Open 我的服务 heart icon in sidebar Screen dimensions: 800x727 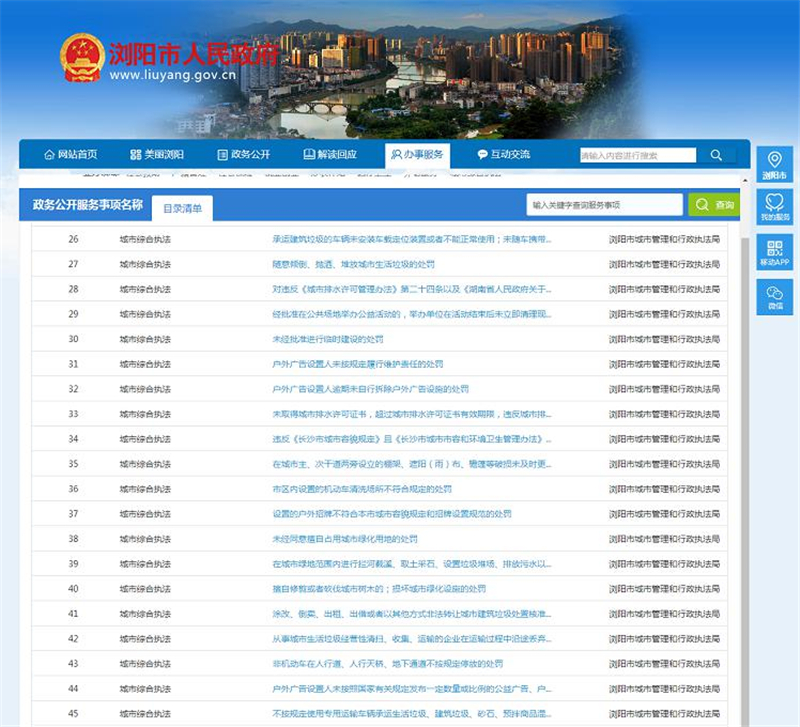tap(774, 204)
